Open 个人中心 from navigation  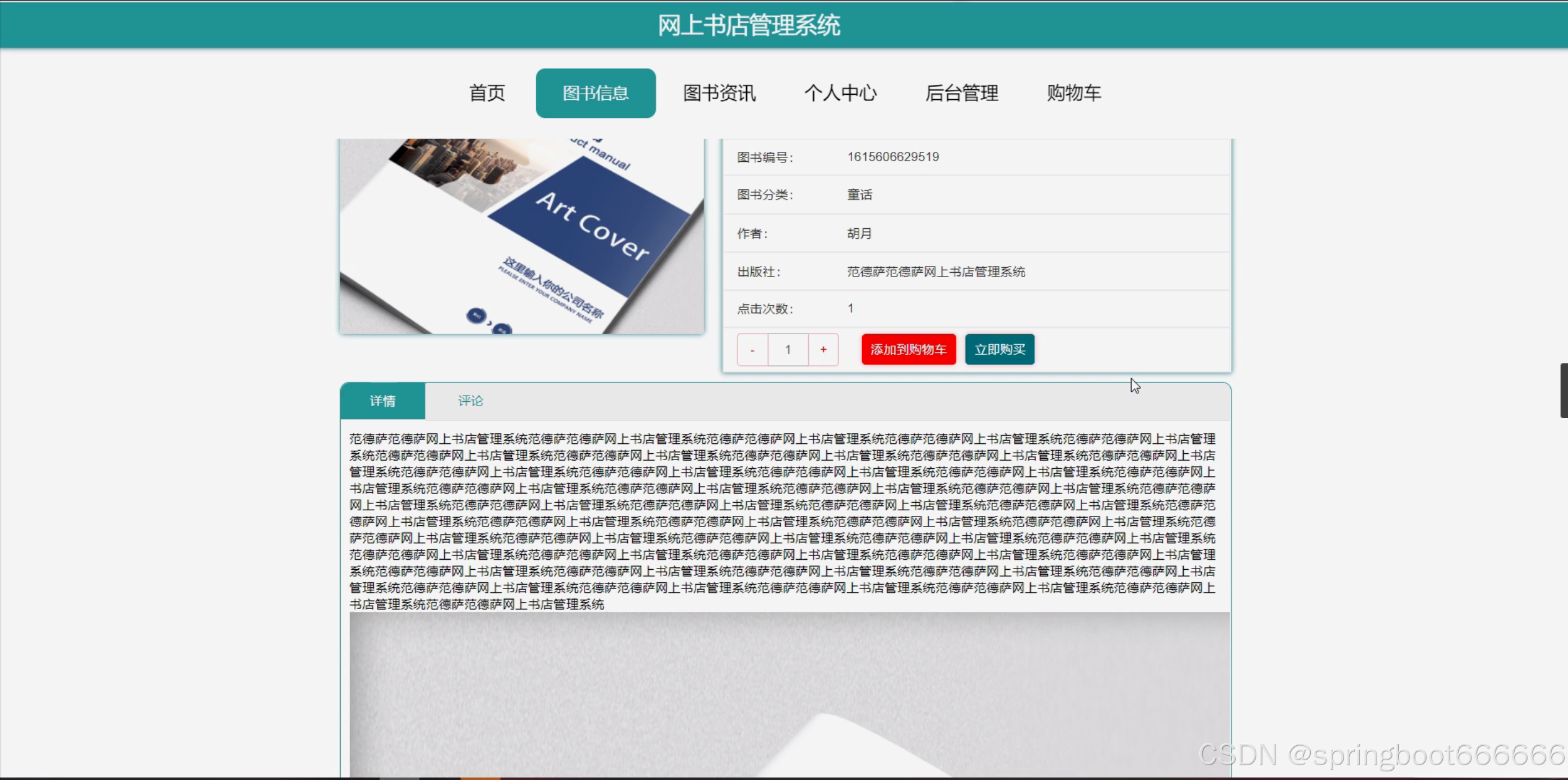coord(840,93)
